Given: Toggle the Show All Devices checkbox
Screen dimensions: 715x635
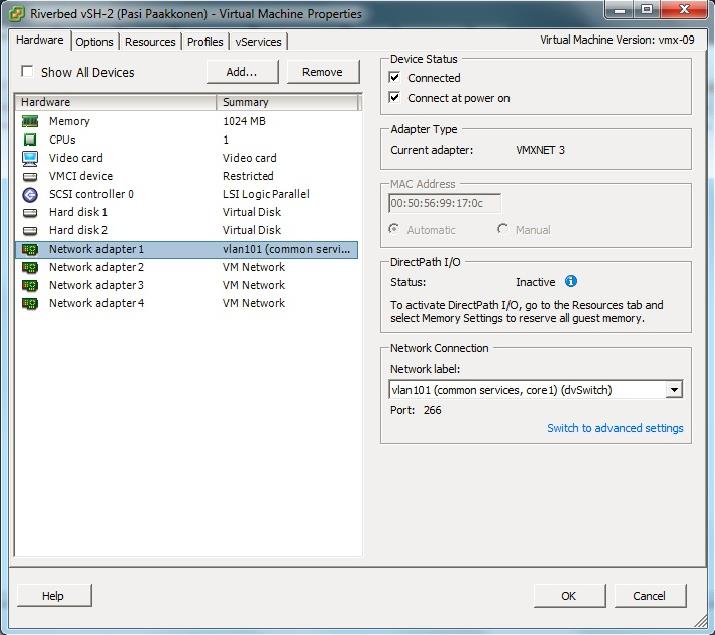Looking at the screenshot, I should tap(27, 72).
